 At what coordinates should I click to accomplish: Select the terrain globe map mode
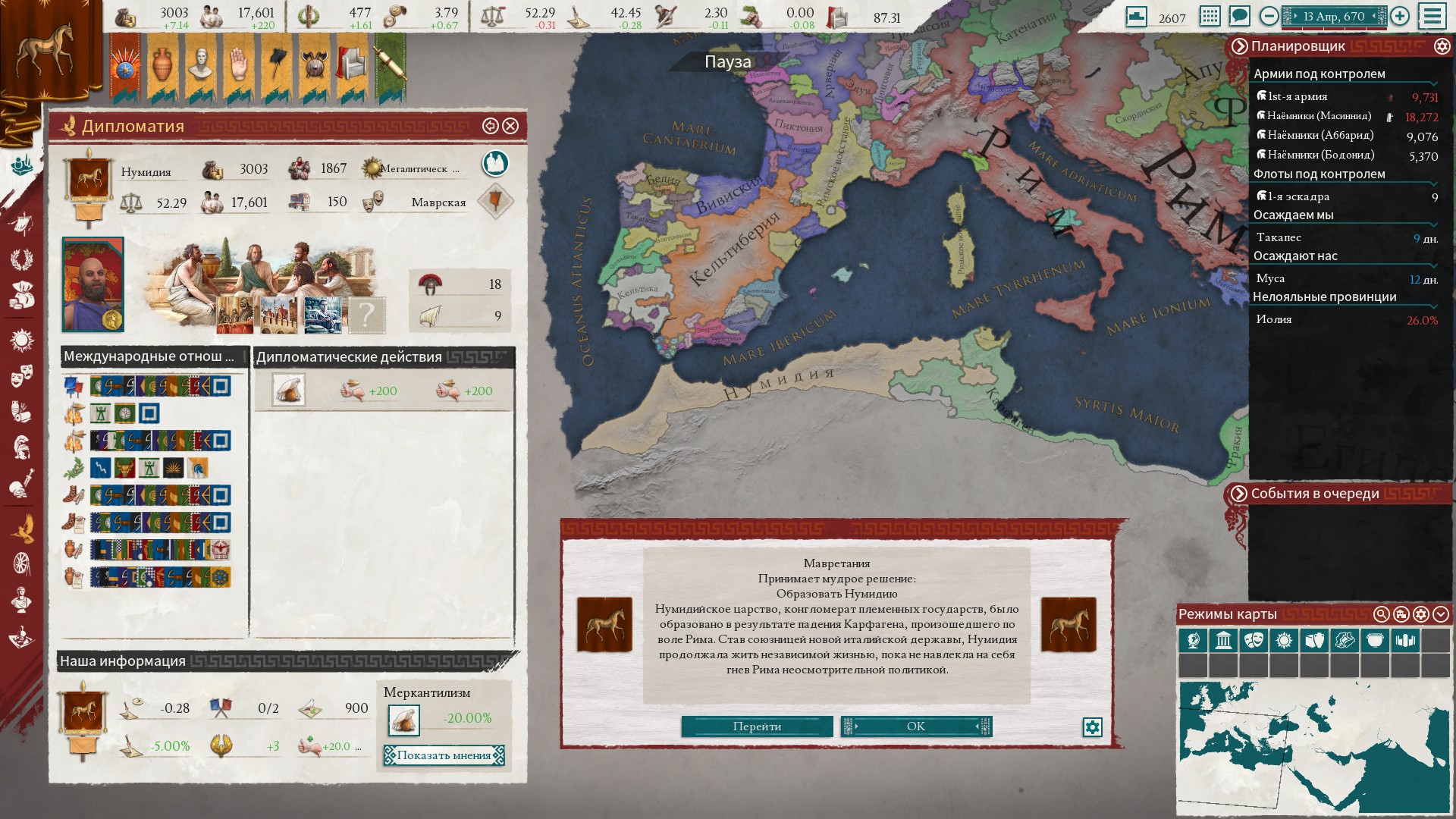click(x=1193, y=641)
